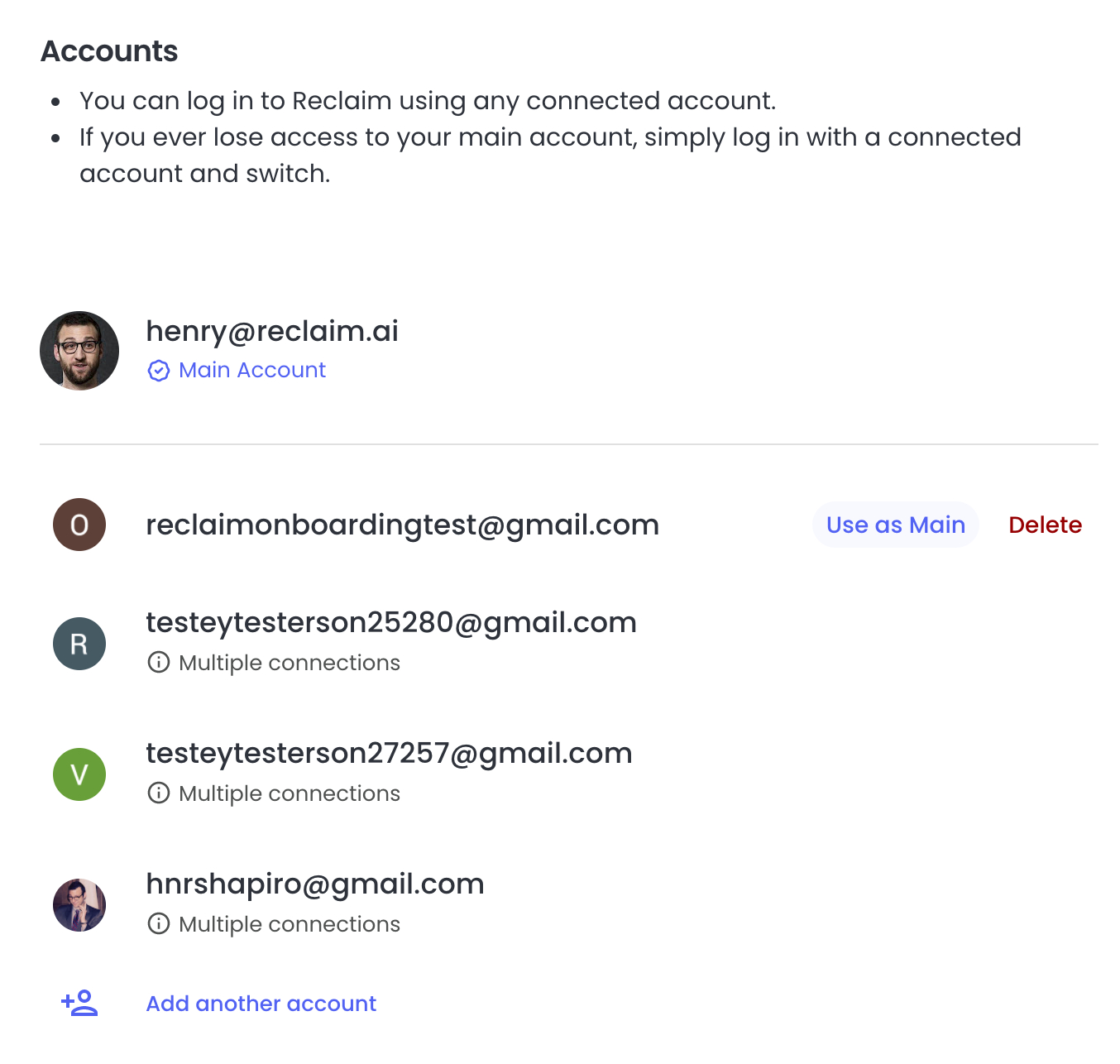
Task: Set reclaimonboardingtest account with Use as Main
Action: (x=896, y=525)
